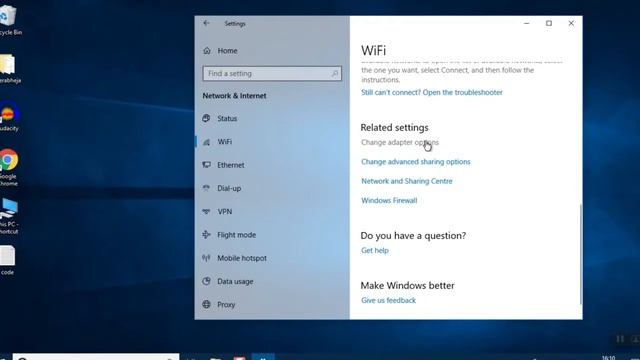This screenshot has height=360, width=640.
Task: Open Google Chrome desktop icon
Action: (8, 167)
